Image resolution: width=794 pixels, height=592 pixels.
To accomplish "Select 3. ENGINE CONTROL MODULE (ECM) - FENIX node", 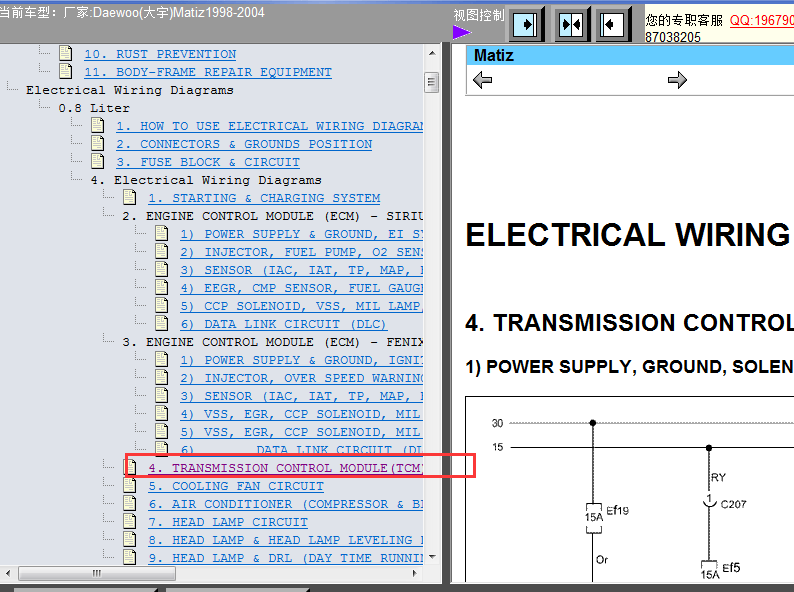I will pyautogui.click(x=272, y=342).
